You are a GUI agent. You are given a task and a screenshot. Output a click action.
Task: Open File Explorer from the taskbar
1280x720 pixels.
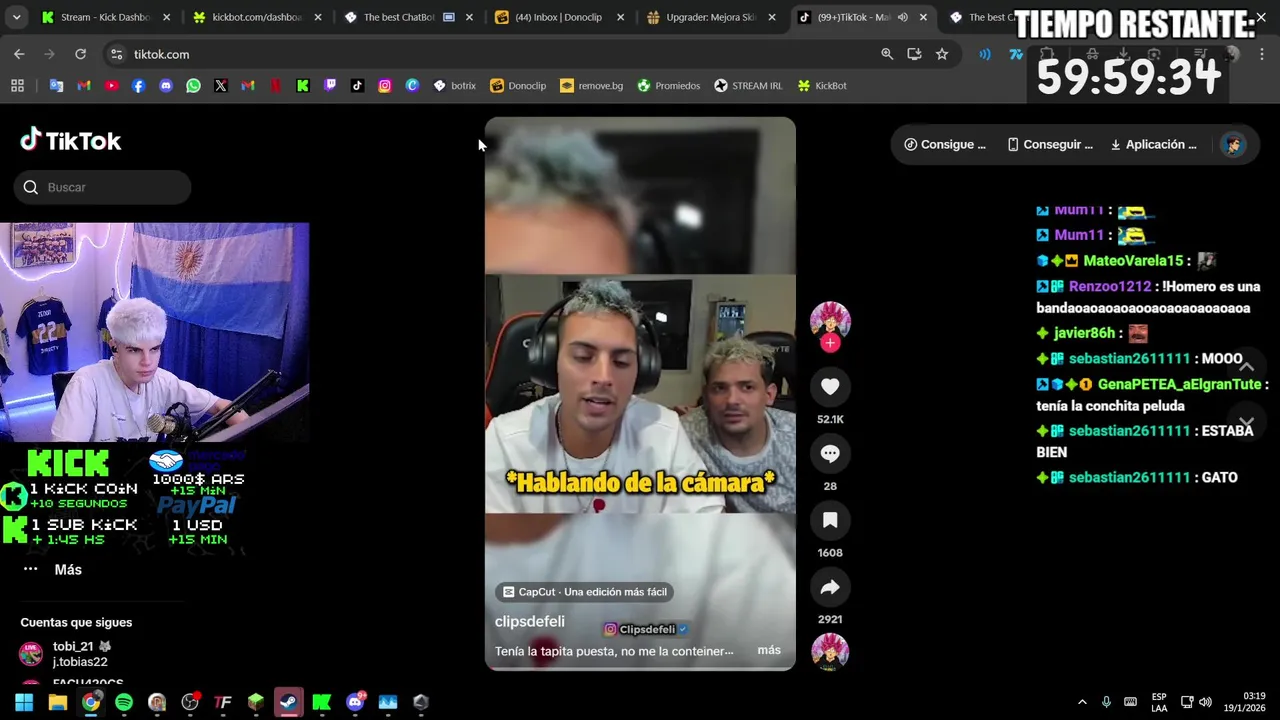coord(57,702)
